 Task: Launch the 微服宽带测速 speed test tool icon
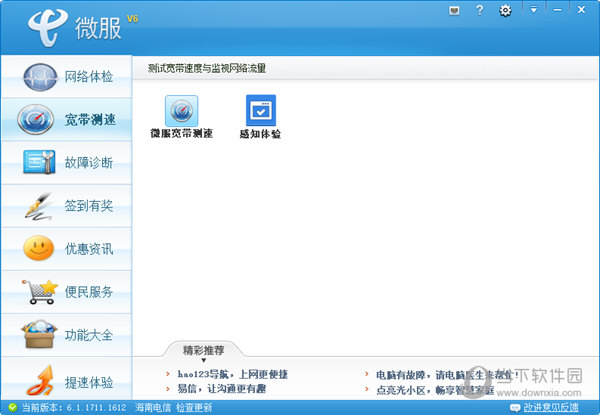tap(181, 111)
